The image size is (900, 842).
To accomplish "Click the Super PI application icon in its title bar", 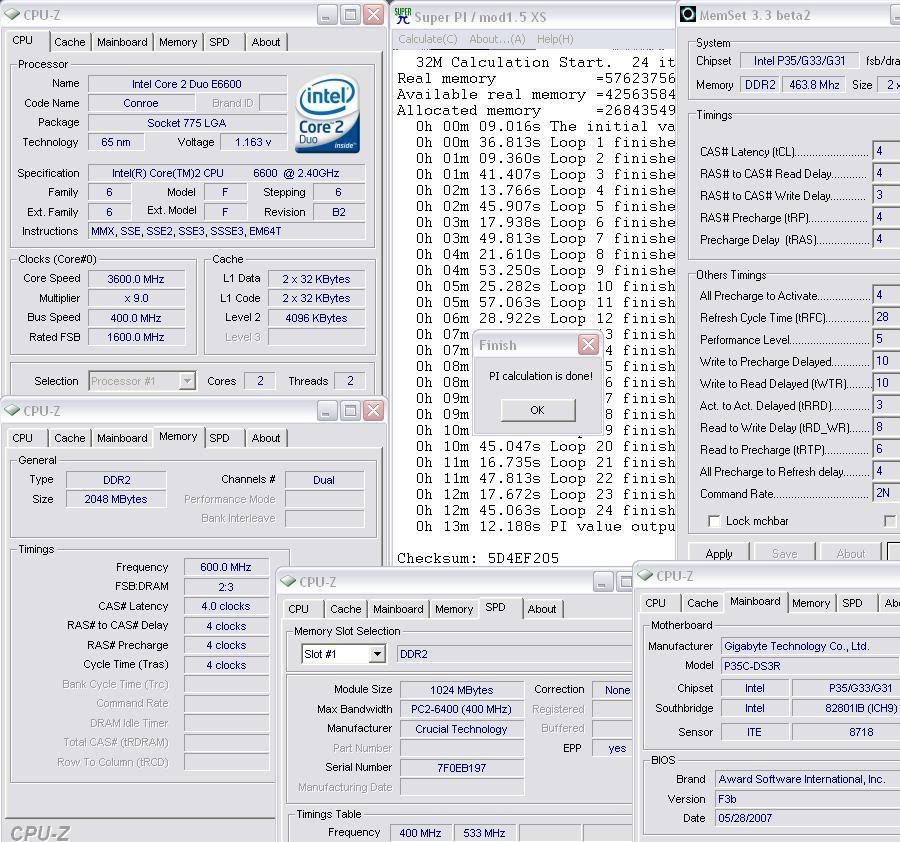I will [402, 15].
